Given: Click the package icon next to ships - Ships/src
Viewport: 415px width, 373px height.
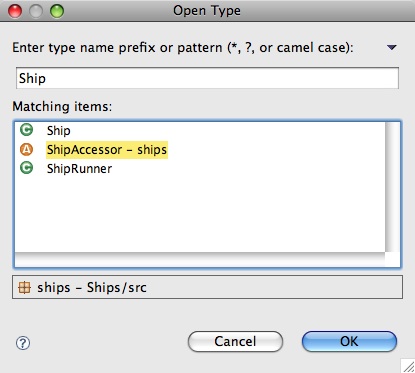Looking at the screenshot, I should (x=24, y=287).
